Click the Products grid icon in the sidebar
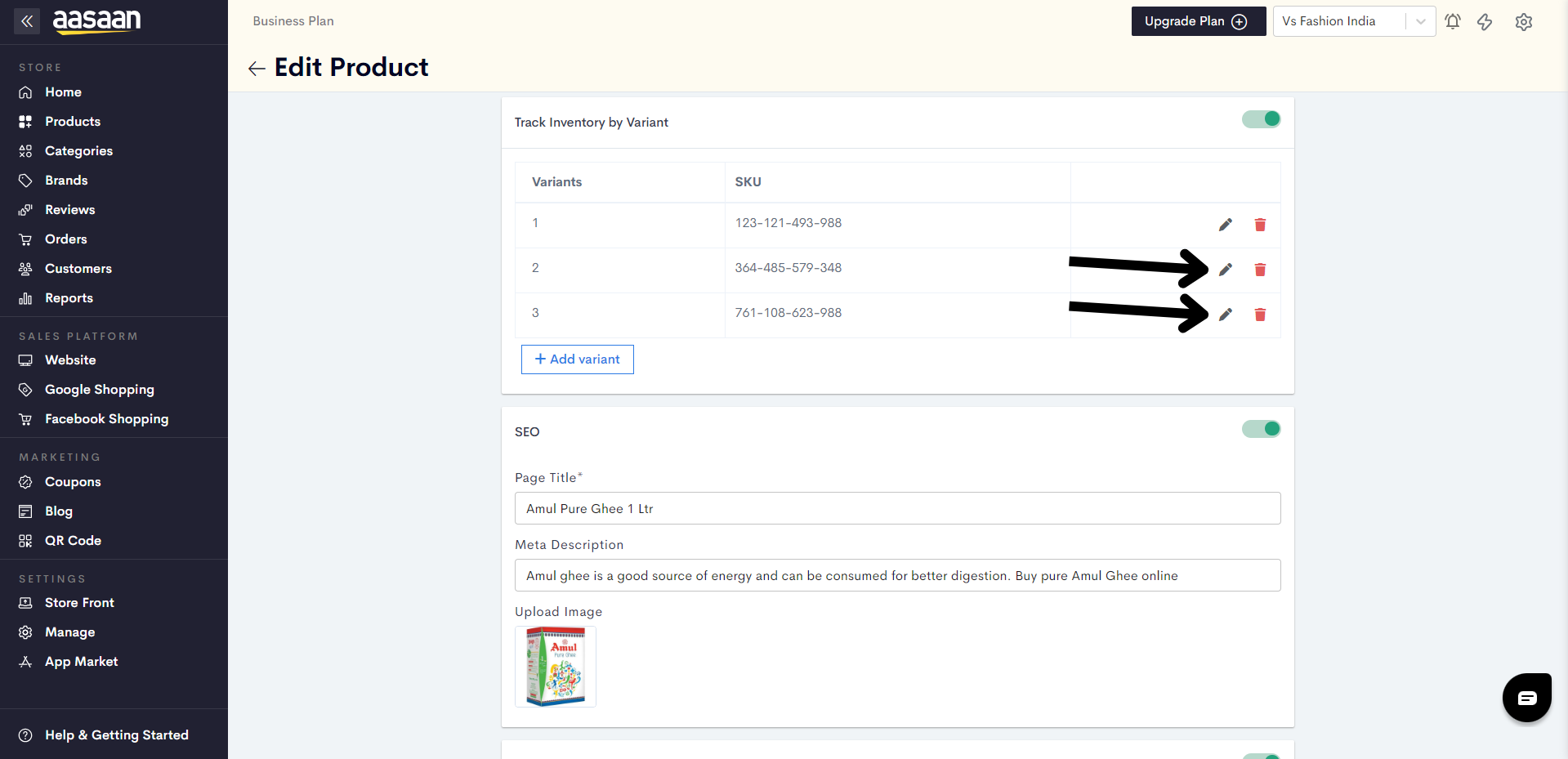1568x759 pixels. (25, 122)
